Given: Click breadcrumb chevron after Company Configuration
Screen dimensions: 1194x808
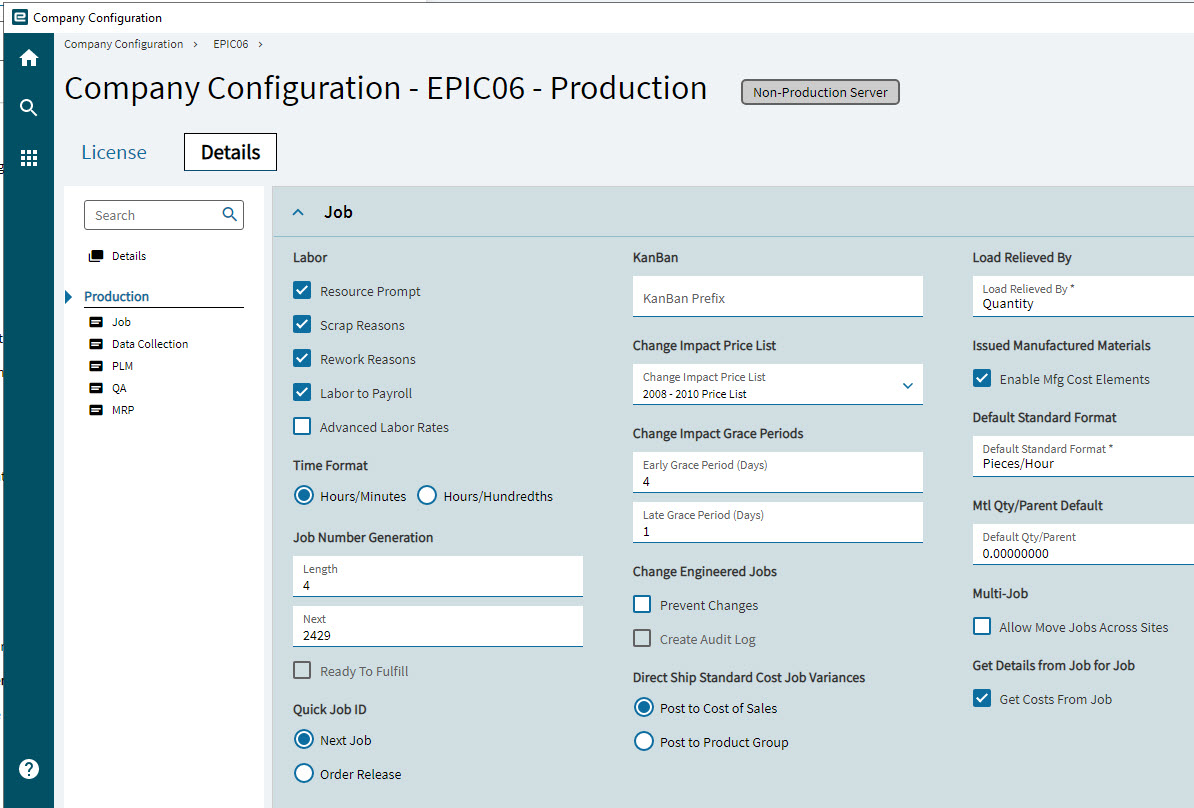Looking at the screenshot, I should tap(196, 44).
